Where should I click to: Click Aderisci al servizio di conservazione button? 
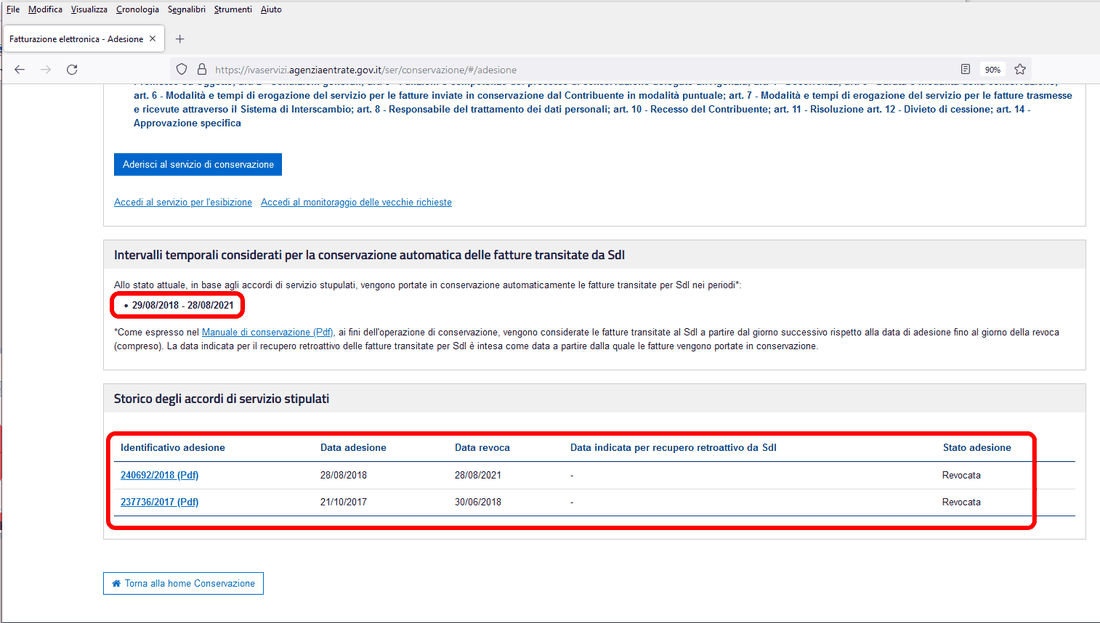pyautogui.click(x=198, y=164)
